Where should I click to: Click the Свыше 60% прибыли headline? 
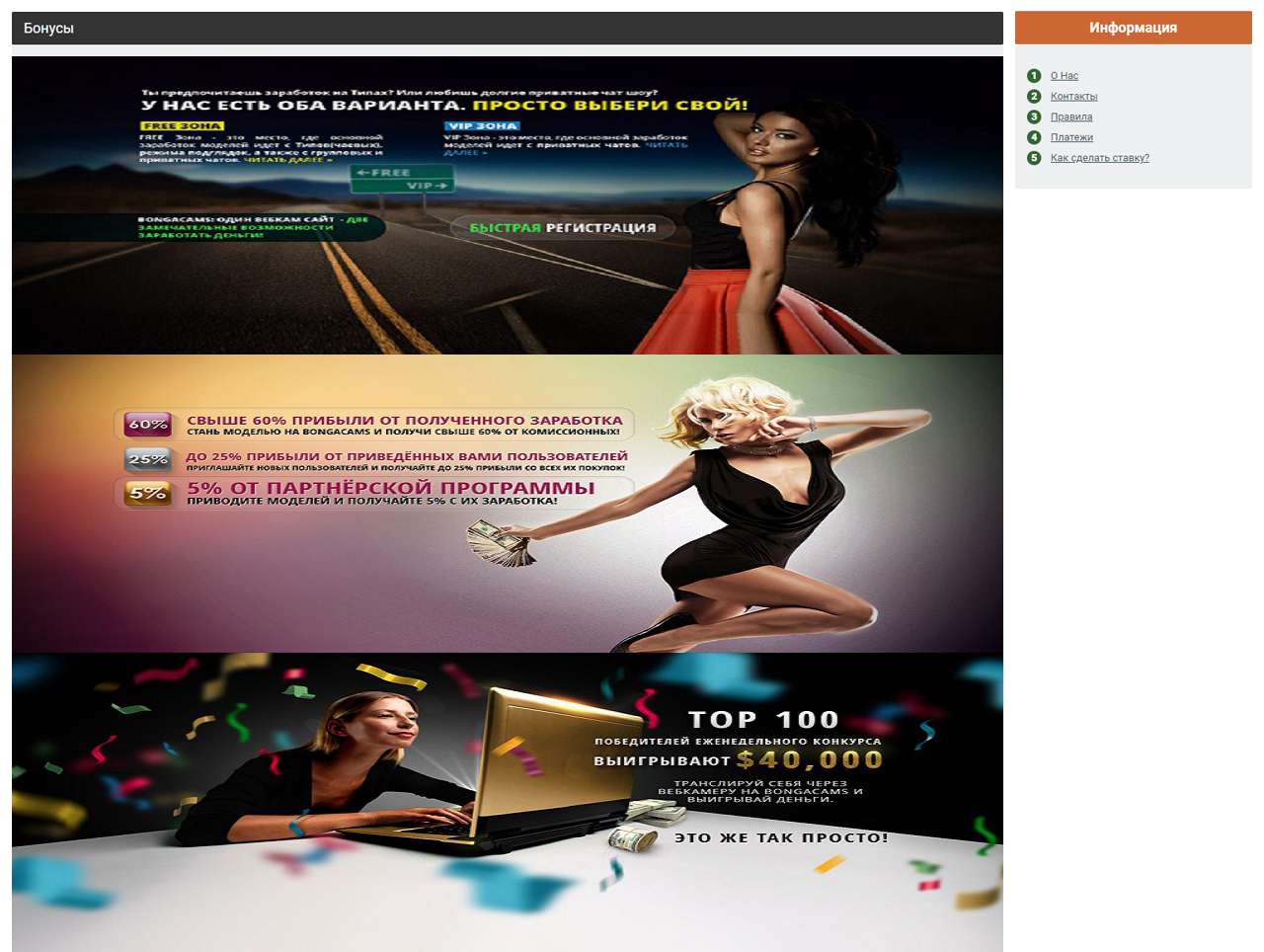pyautogui.click(x=405, y=420)
